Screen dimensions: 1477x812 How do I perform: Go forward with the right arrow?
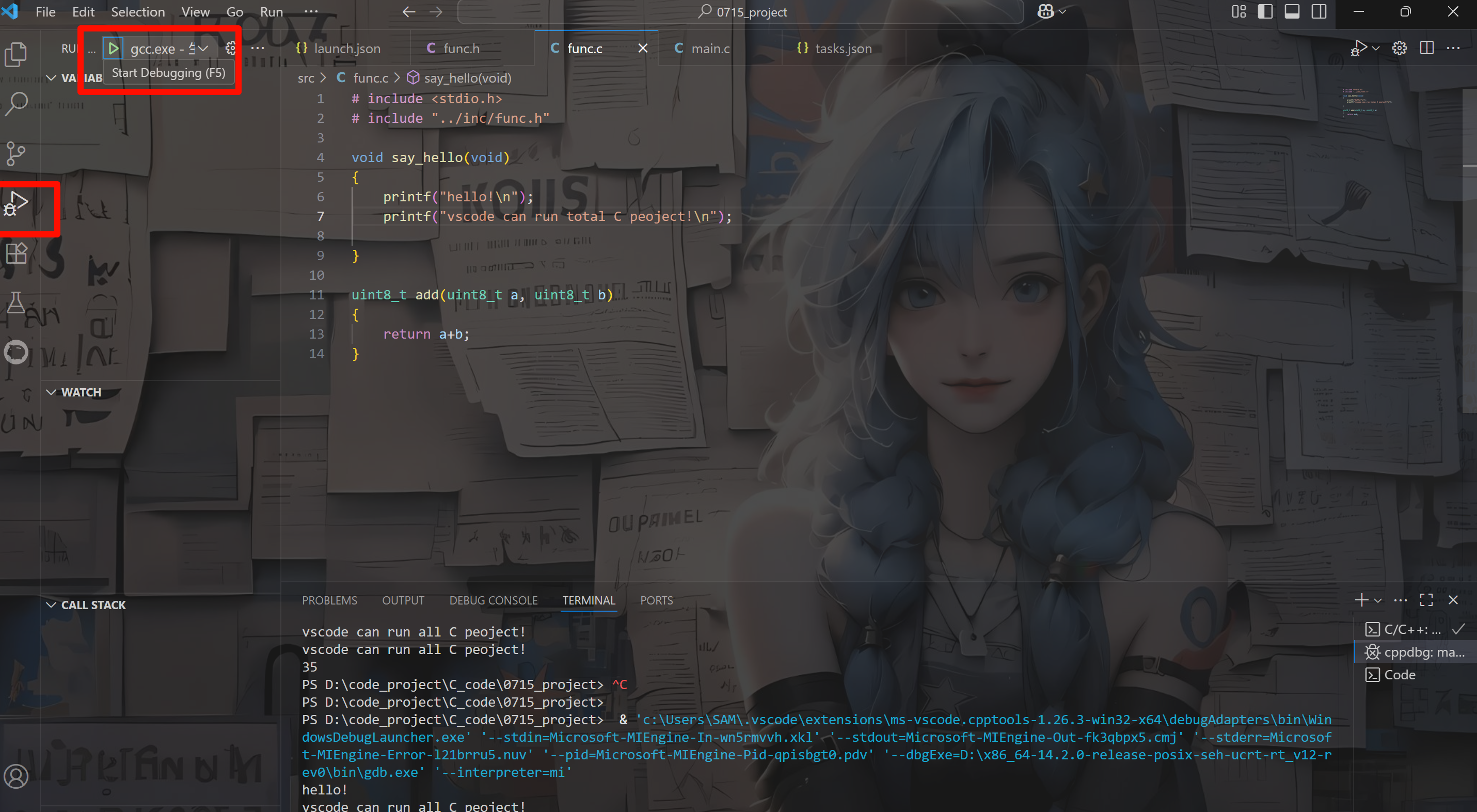point(436,12)
